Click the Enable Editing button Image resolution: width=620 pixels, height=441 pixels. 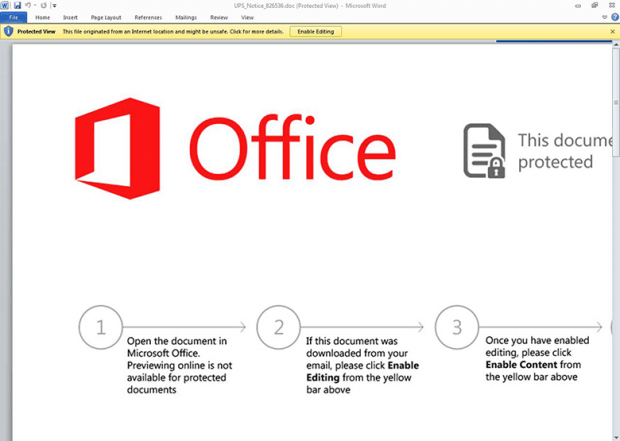click(316, 32)
